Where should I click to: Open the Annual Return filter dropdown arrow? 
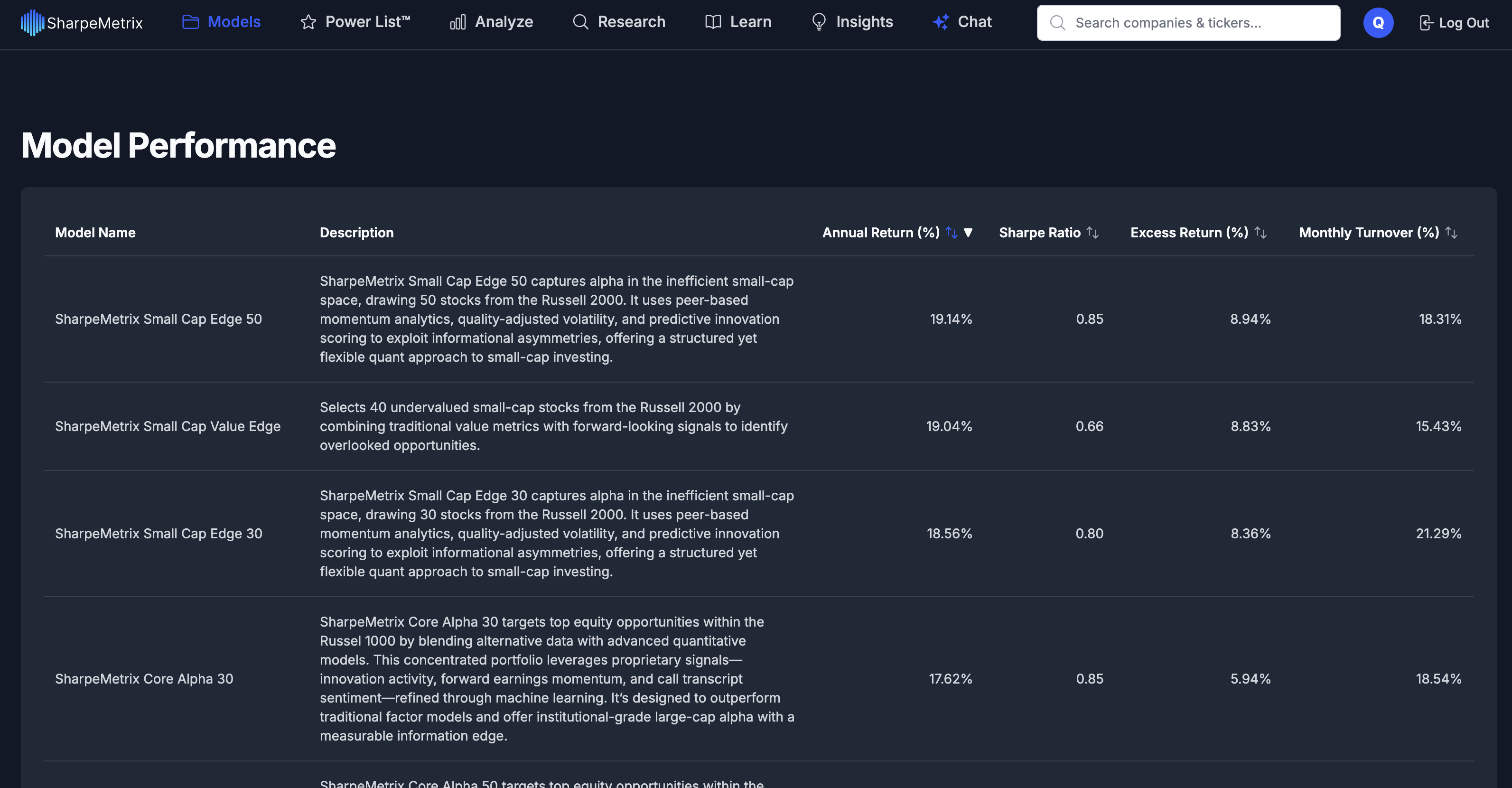(x=969, y=233)
